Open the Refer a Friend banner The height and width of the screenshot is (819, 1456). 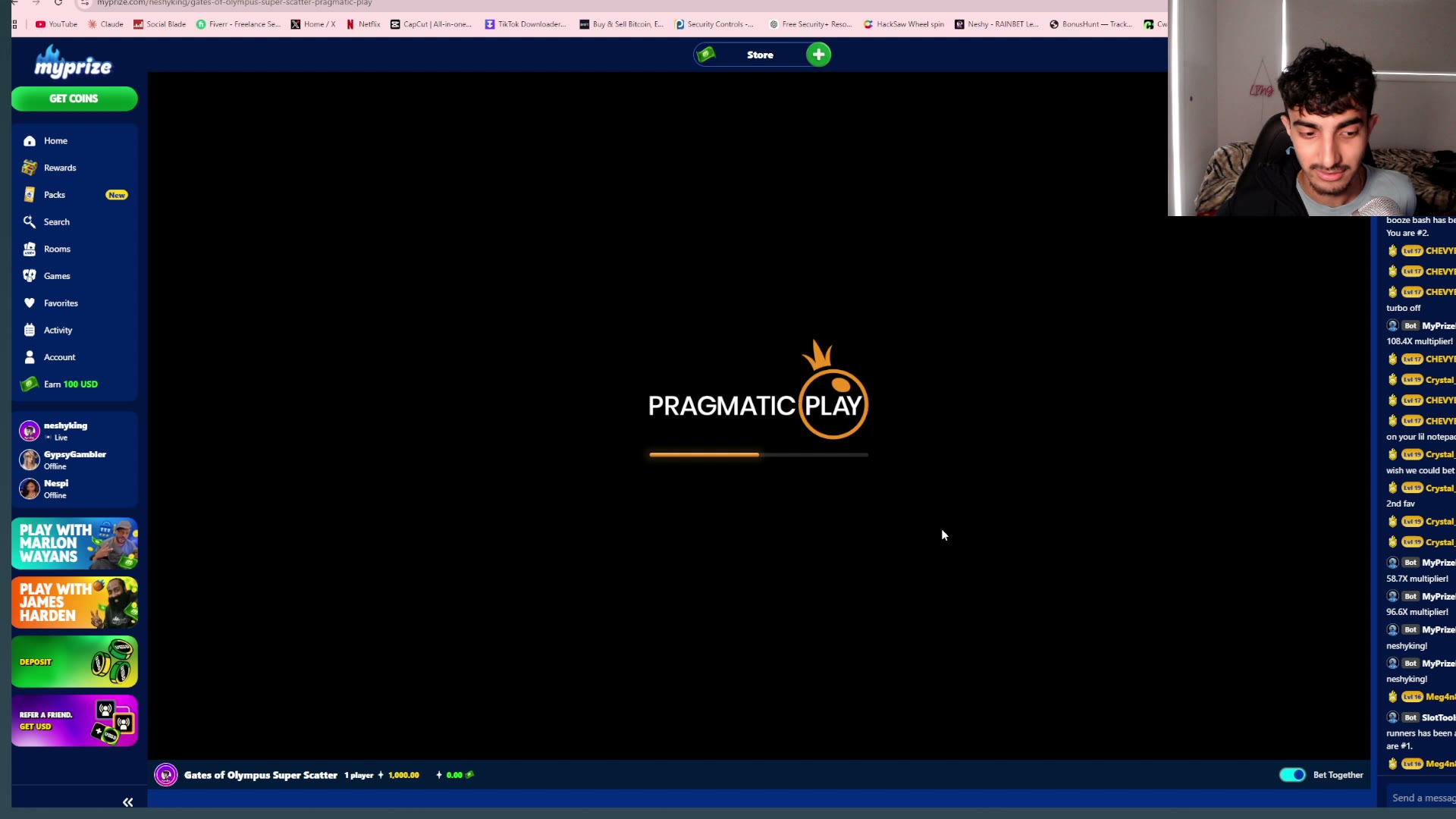(x=74, y=721)
